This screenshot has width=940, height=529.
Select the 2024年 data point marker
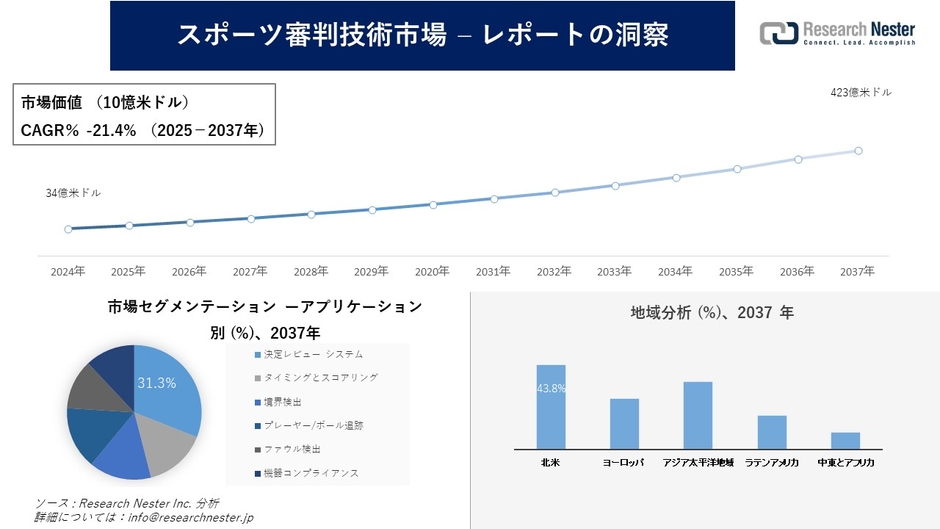(x=68, y=229)
